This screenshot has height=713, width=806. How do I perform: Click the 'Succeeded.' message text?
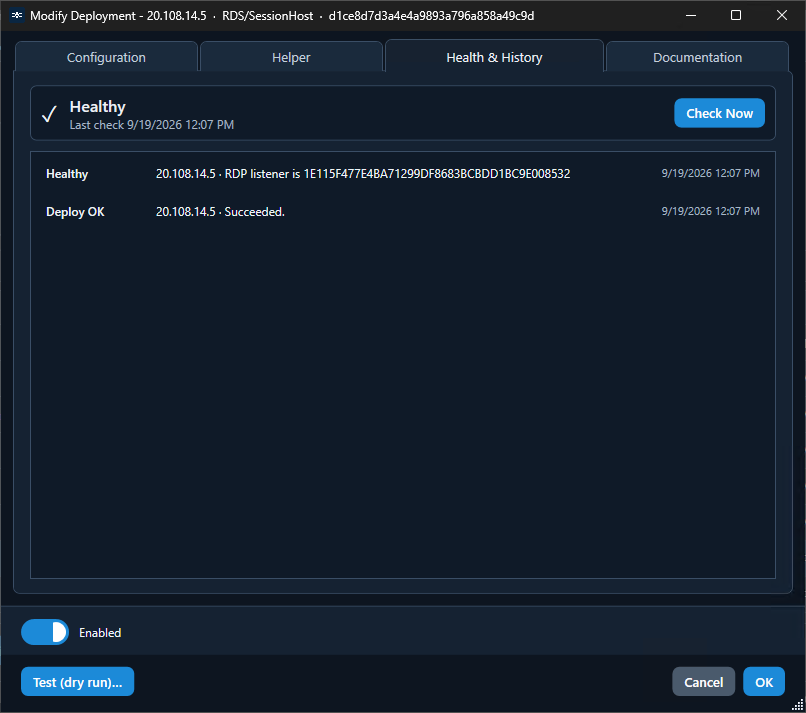(x=254, y=212)
